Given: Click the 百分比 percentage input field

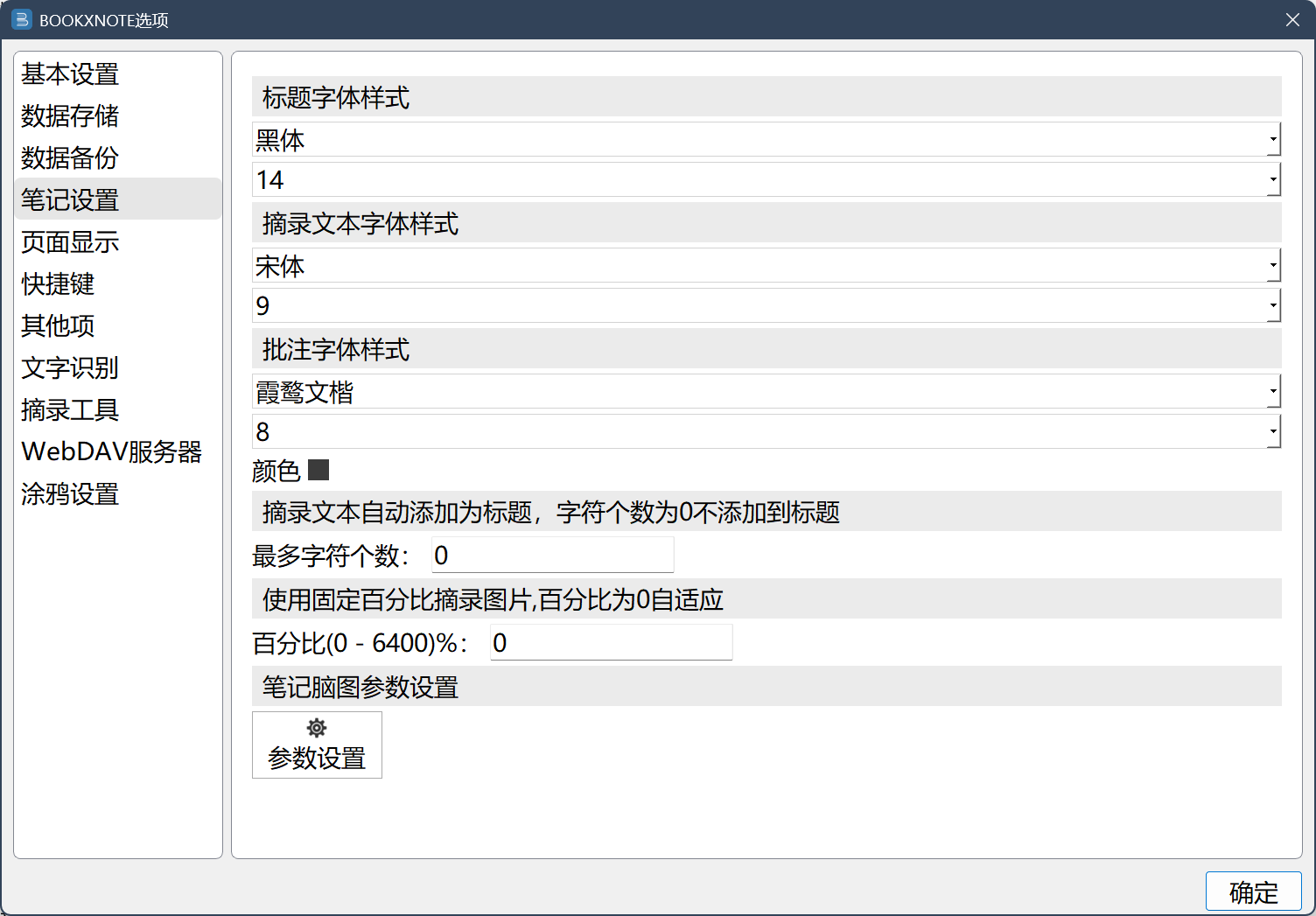Looking at the screenshot, I should click(x=611, y=643).
